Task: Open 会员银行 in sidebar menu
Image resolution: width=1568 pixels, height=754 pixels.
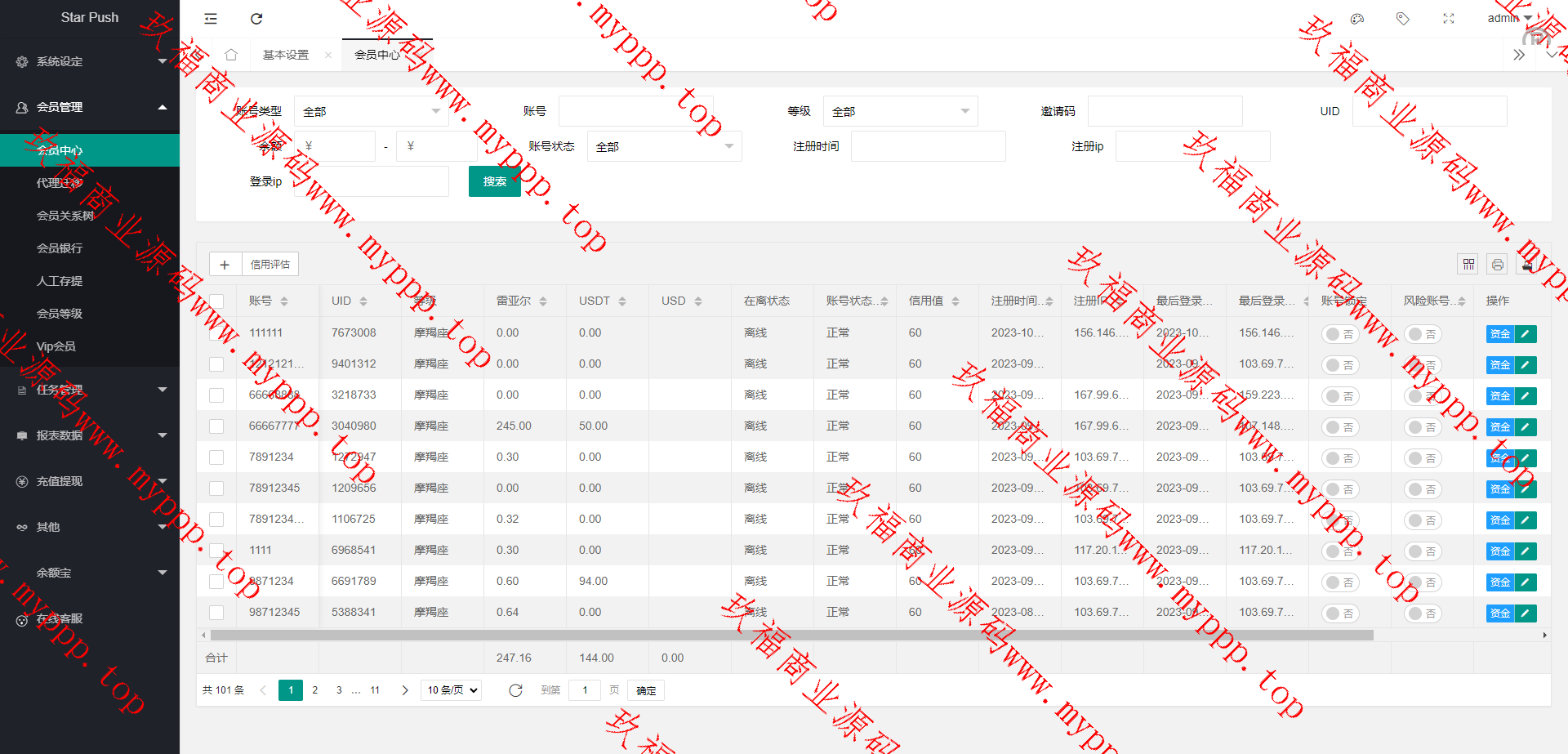Action: click(x=60, y=248)
